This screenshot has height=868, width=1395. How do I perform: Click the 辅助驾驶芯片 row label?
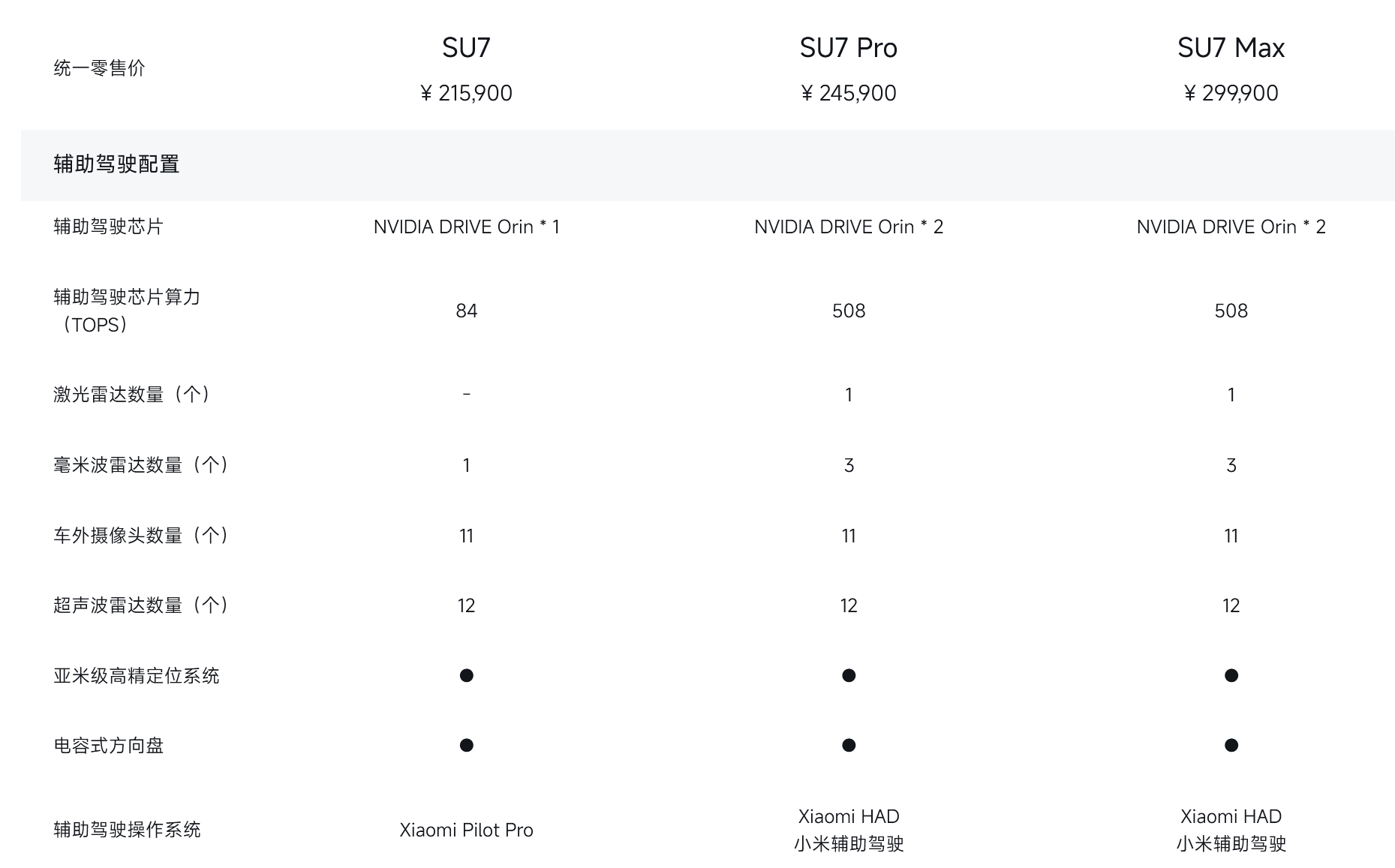click(x=108, y=227)
